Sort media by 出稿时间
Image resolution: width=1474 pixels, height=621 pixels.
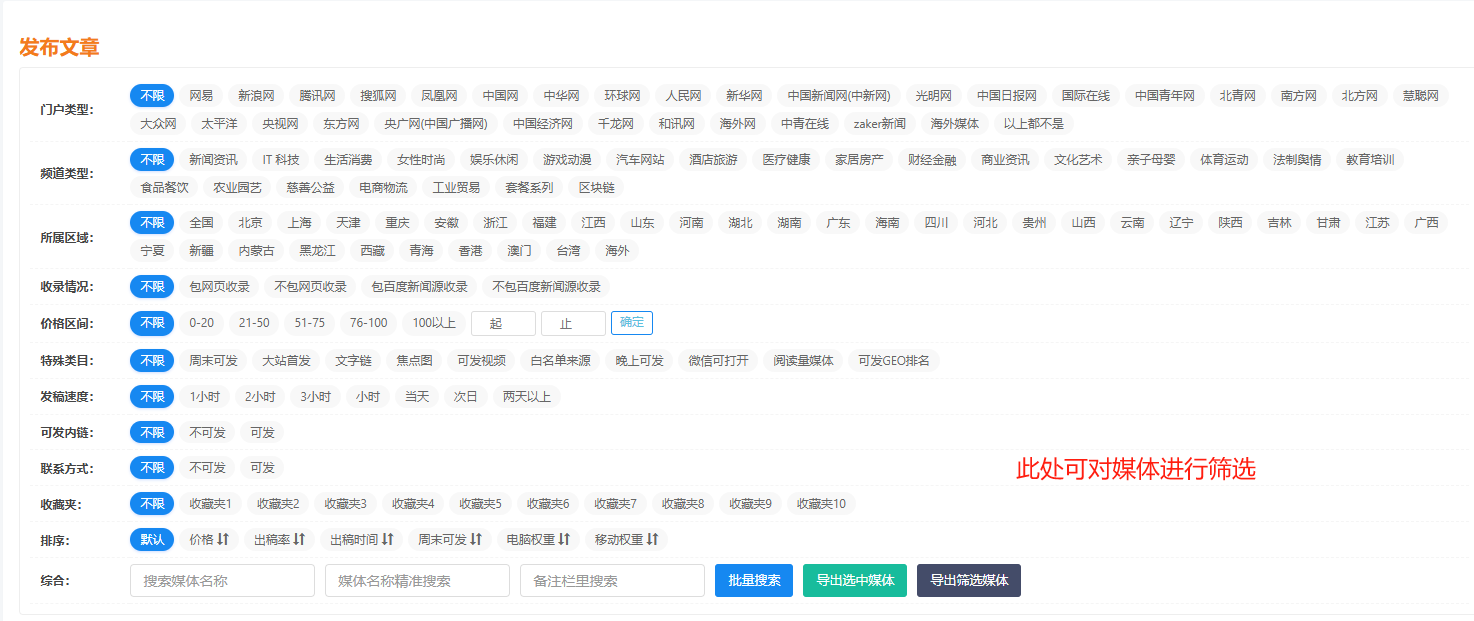(361, 540)
